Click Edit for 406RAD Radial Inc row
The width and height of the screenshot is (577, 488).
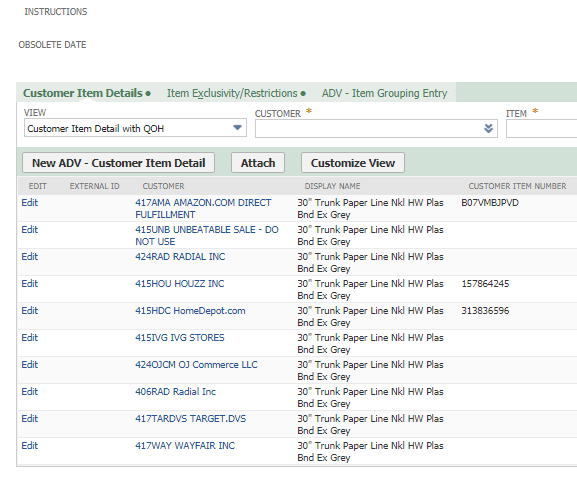point(29,391)
